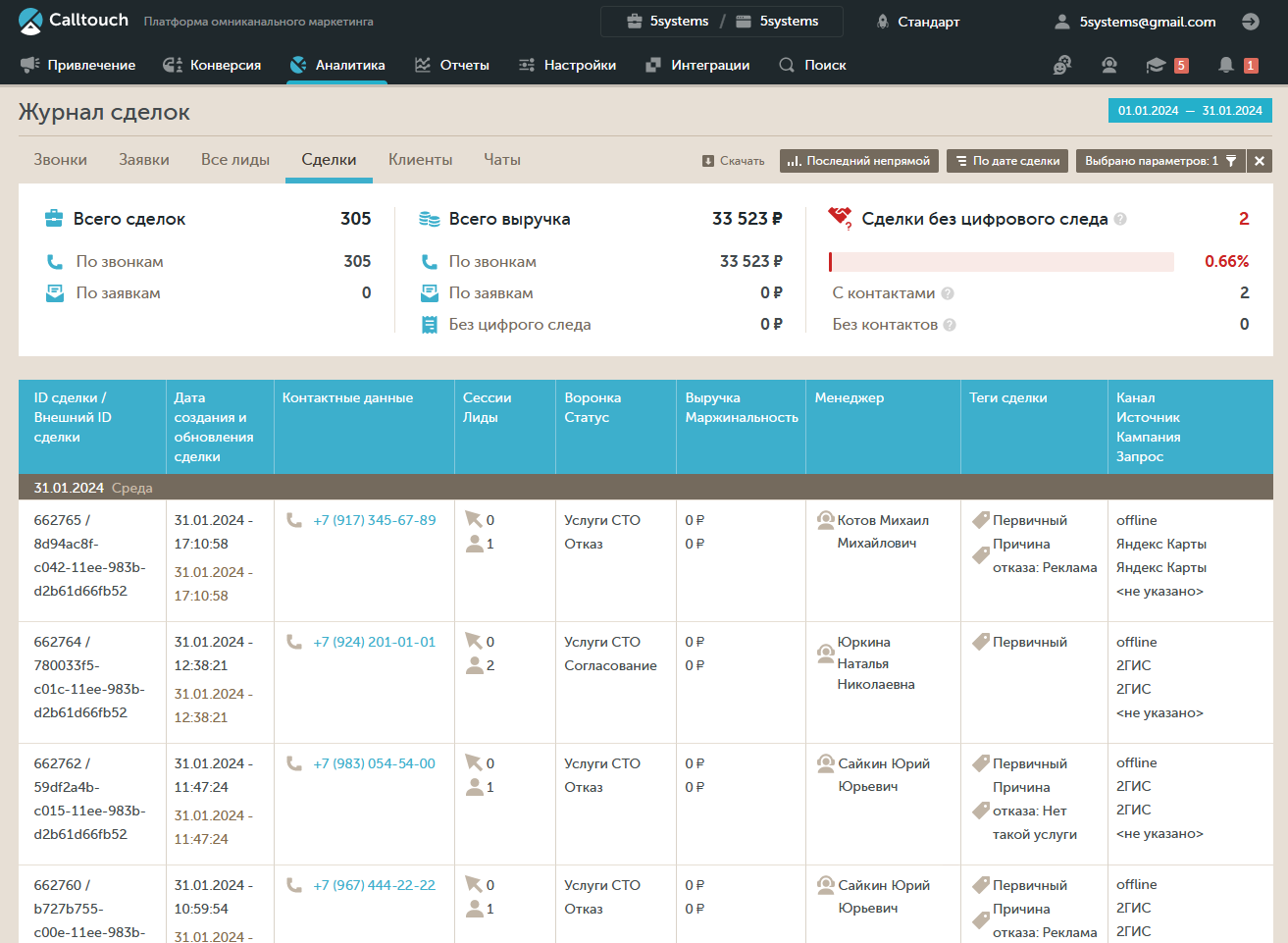Click the 0.66% progress bar
Screen dimensions: 1288x943
[x=1002, y=262]
